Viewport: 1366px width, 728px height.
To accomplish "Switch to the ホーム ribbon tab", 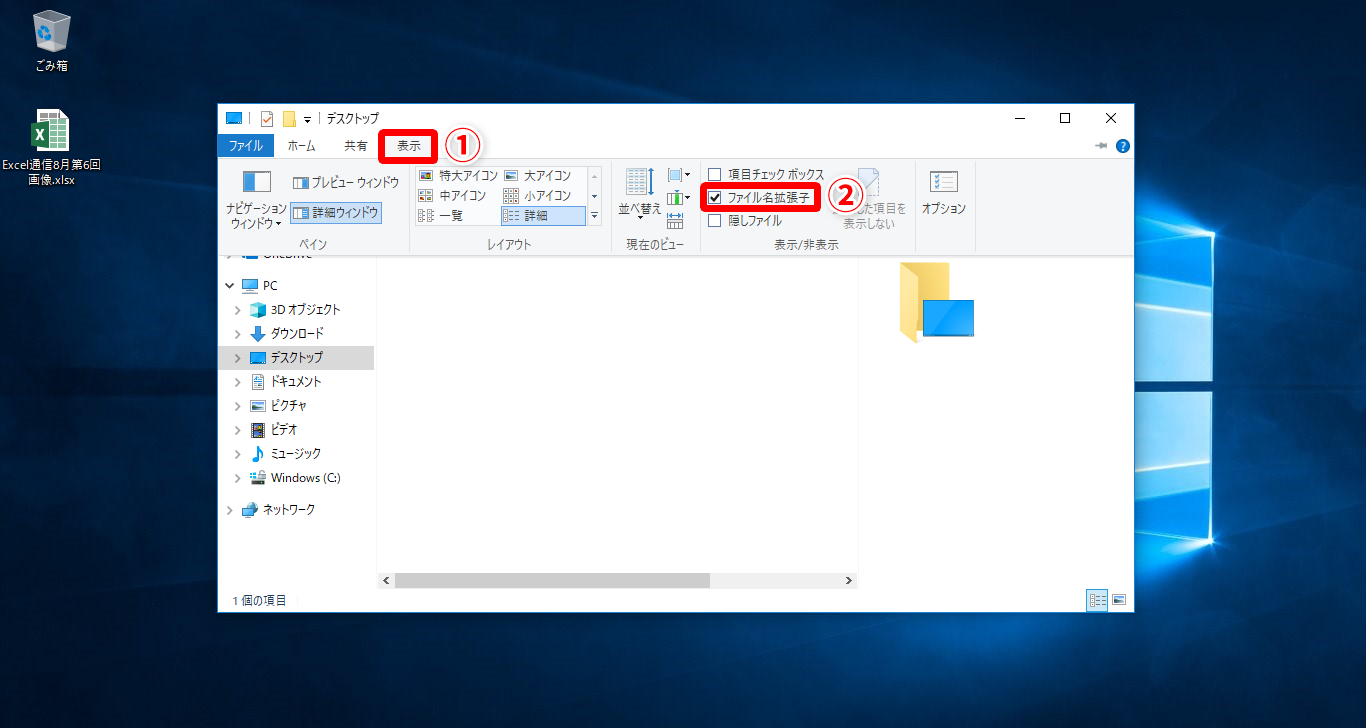I will point(301,146).
